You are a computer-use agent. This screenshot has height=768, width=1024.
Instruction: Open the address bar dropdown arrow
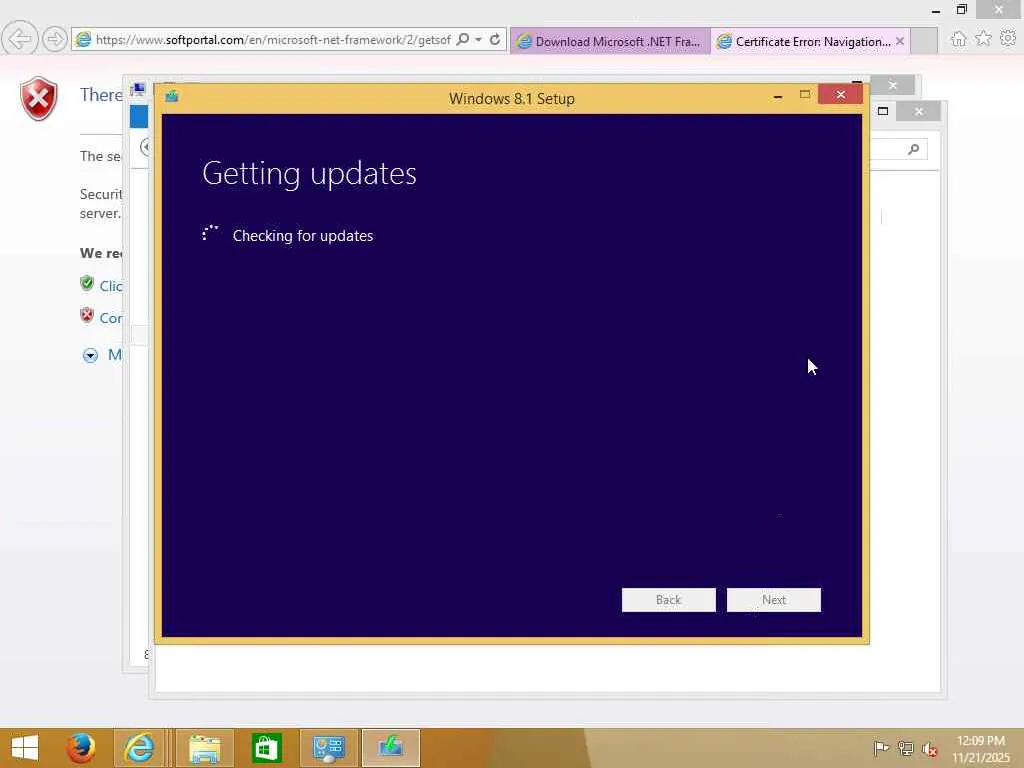[x=478, y=40]
